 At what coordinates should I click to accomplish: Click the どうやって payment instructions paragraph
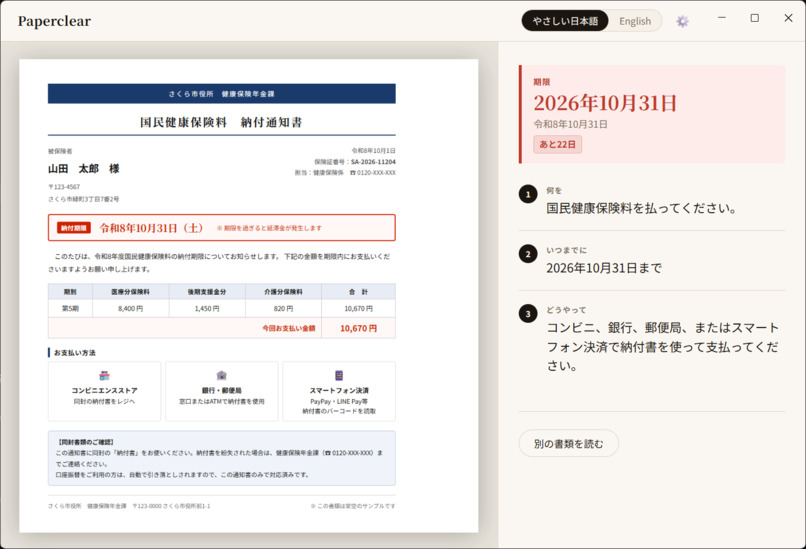pyautogui.click(x=662, y=347)
